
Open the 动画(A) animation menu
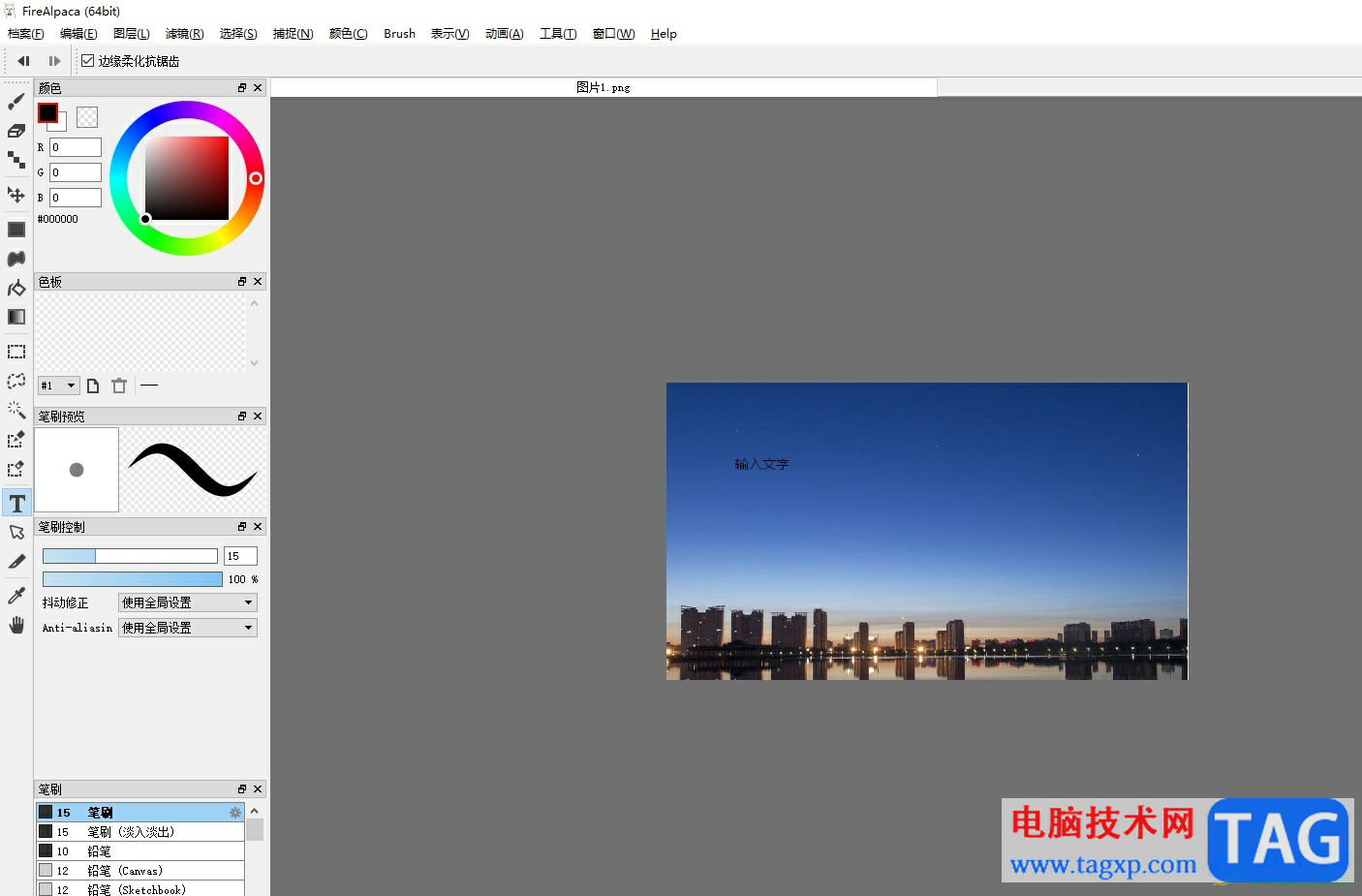pyautogui.click(x=505, y=34)
